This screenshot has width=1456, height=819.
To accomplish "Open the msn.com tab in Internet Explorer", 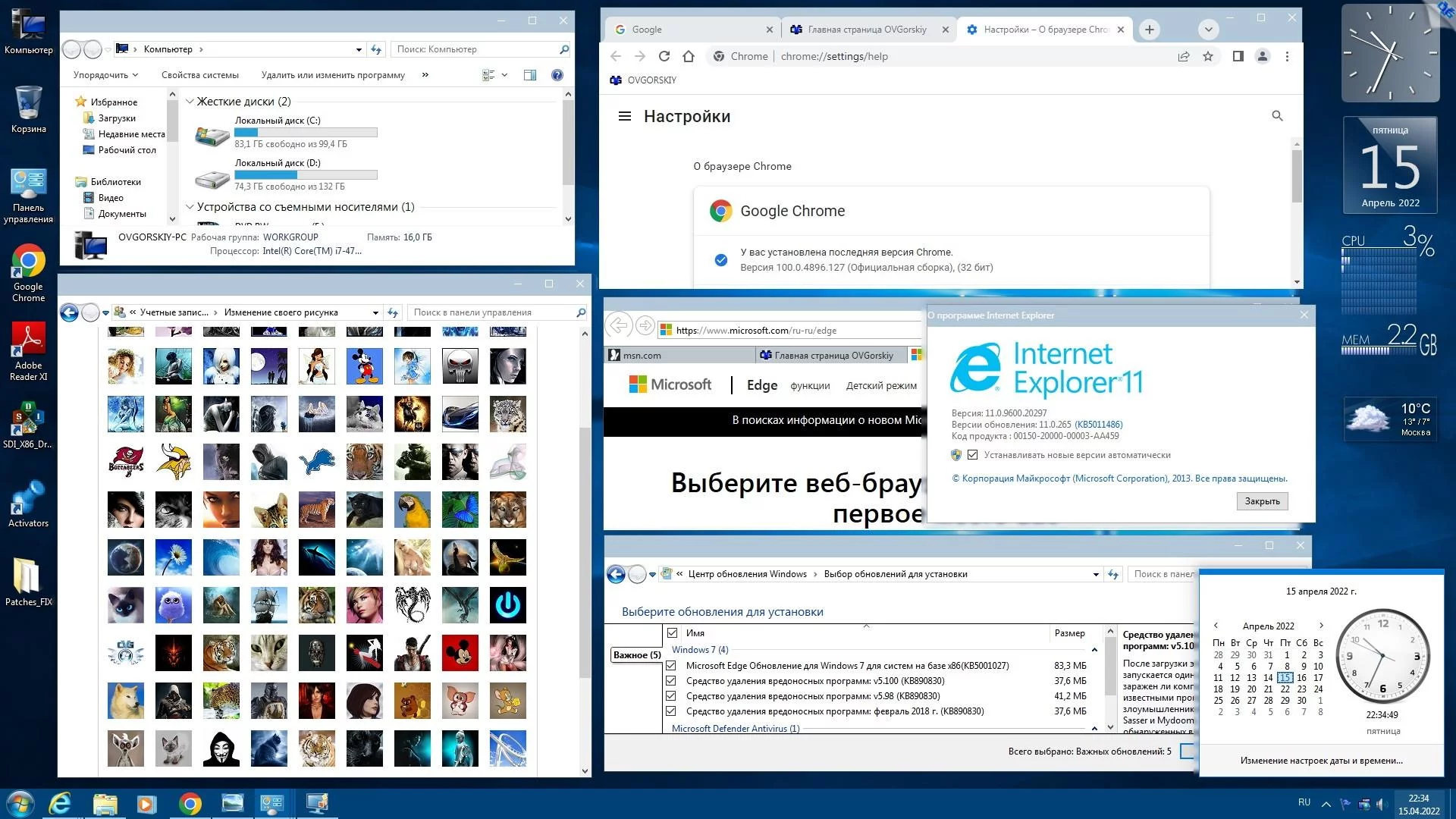I will [x=642, y=355].
